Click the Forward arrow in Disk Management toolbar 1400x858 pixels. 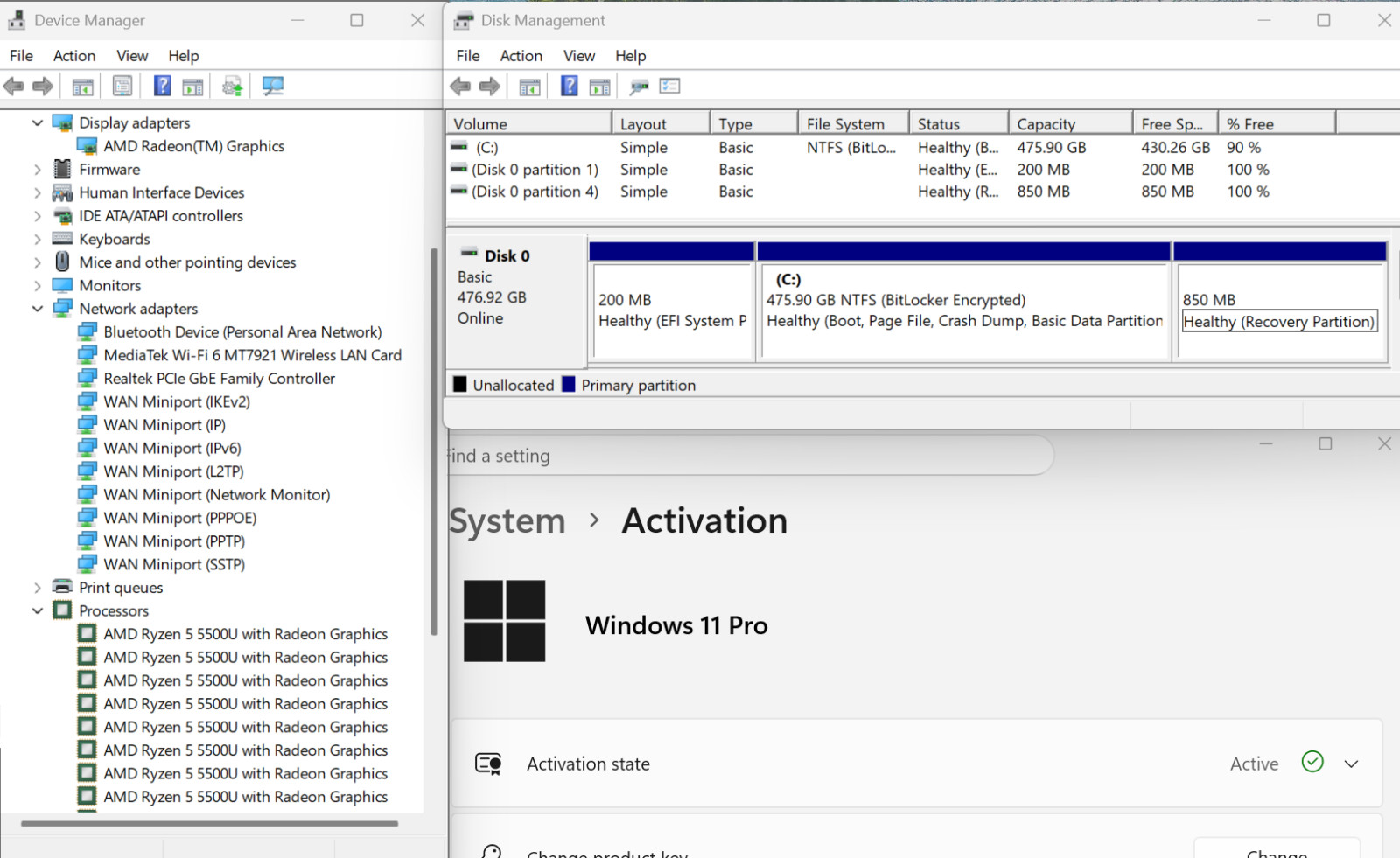point(490,87)
